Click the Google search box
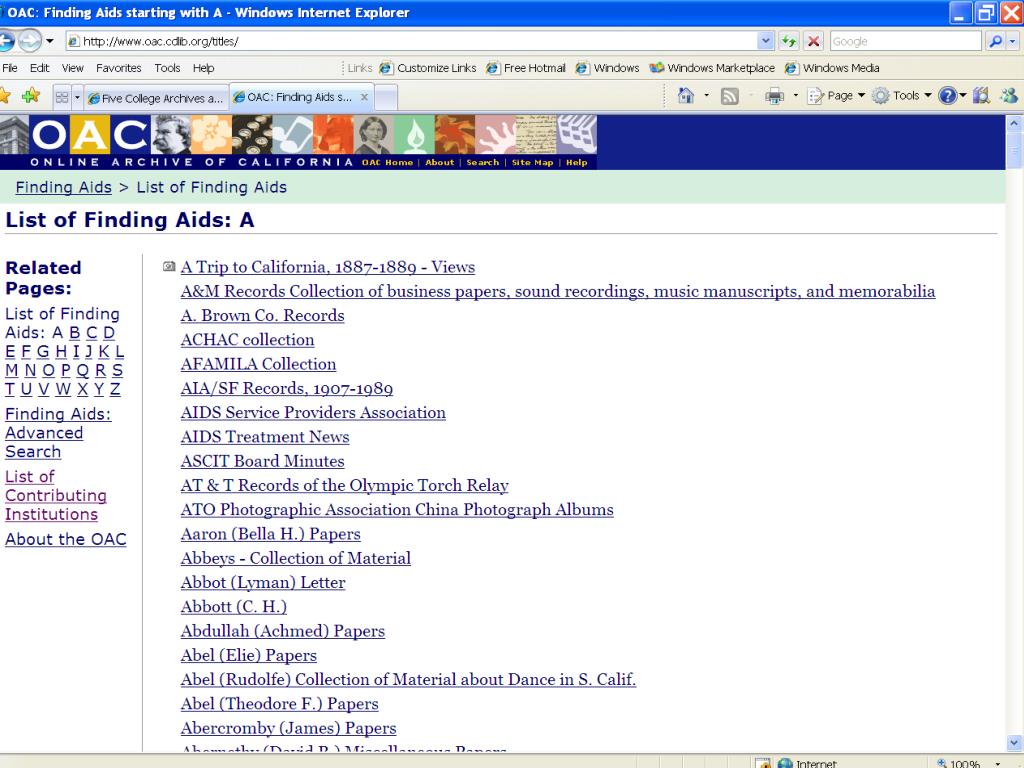The height and width of the screenshot is (768, 1024). pyautogui.click(x=905, y=41)
